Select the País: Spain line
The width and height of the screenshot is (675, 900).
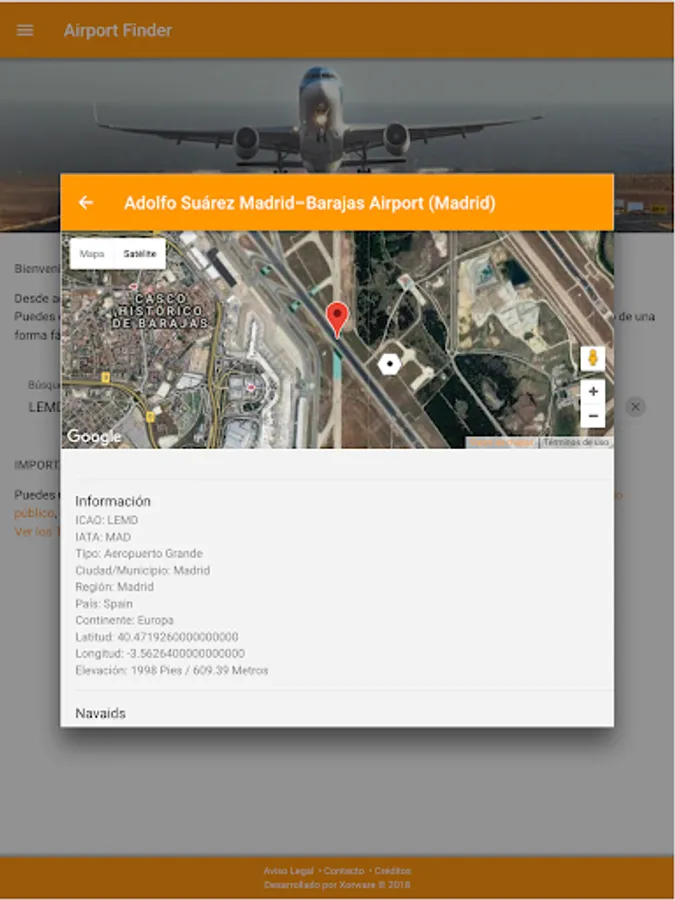coord(104,604)
